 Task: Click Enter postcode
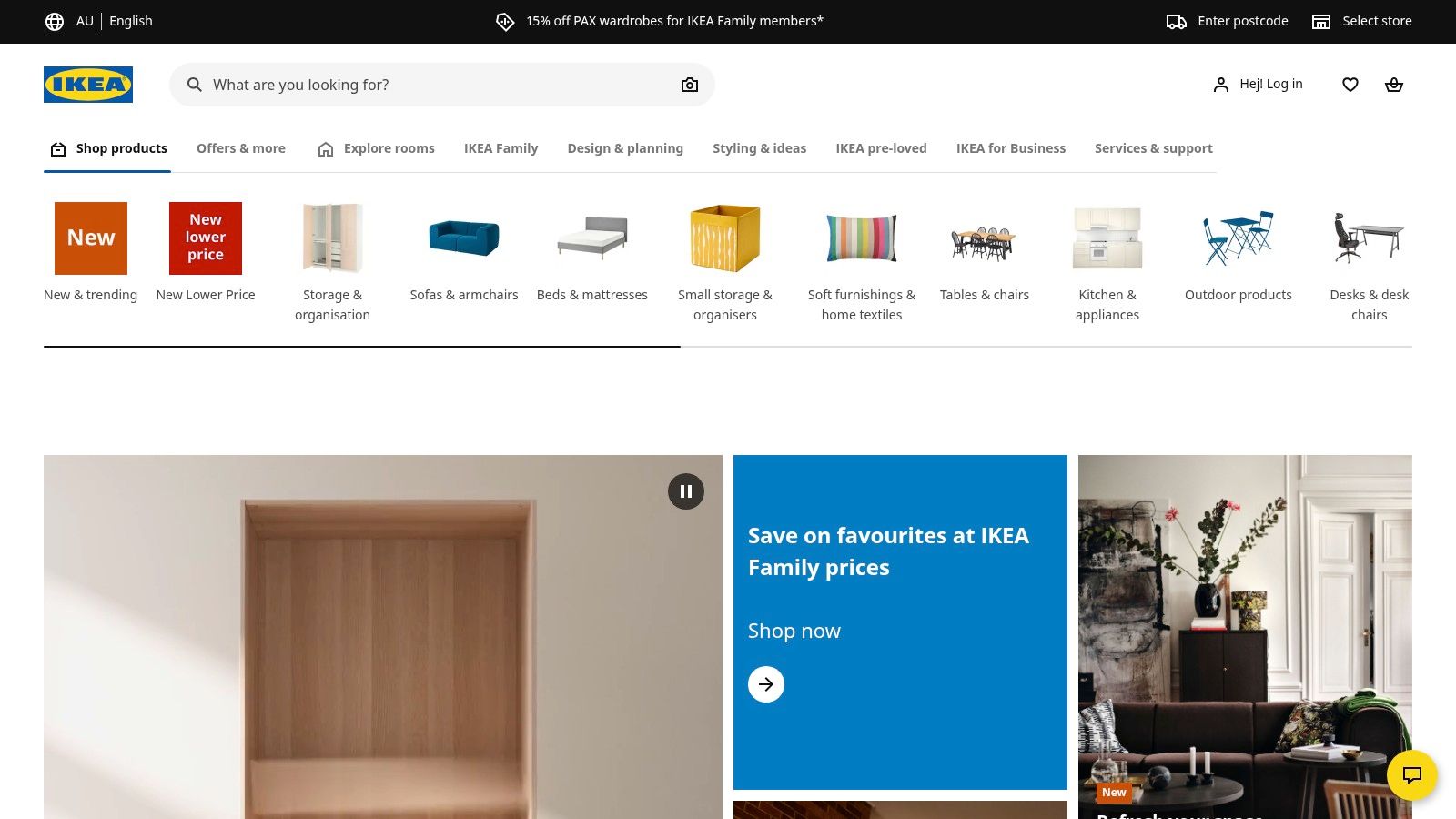1243,21
